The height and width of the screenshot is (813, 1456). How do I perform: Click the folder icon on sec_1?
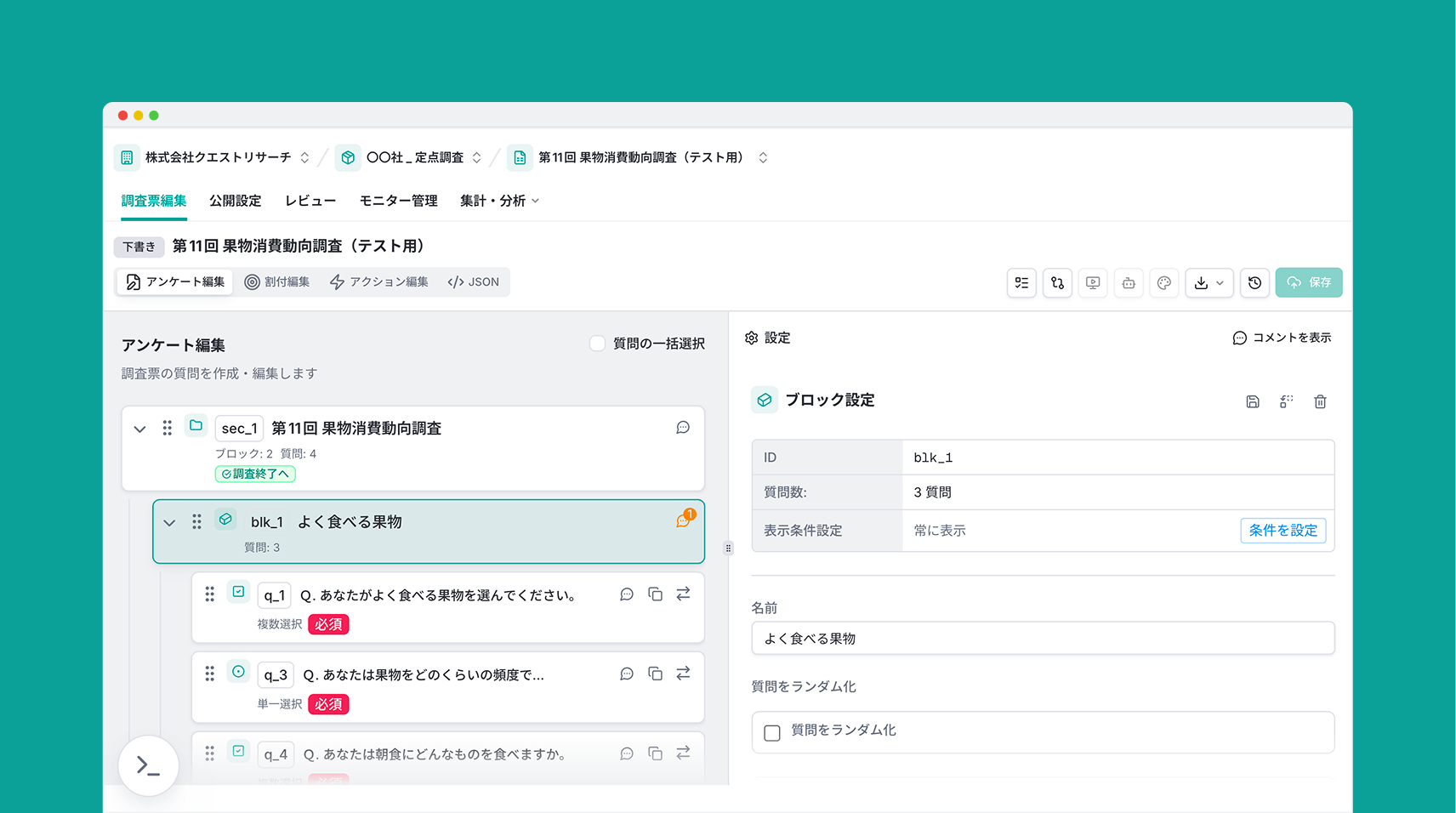[x=196, y=425]
